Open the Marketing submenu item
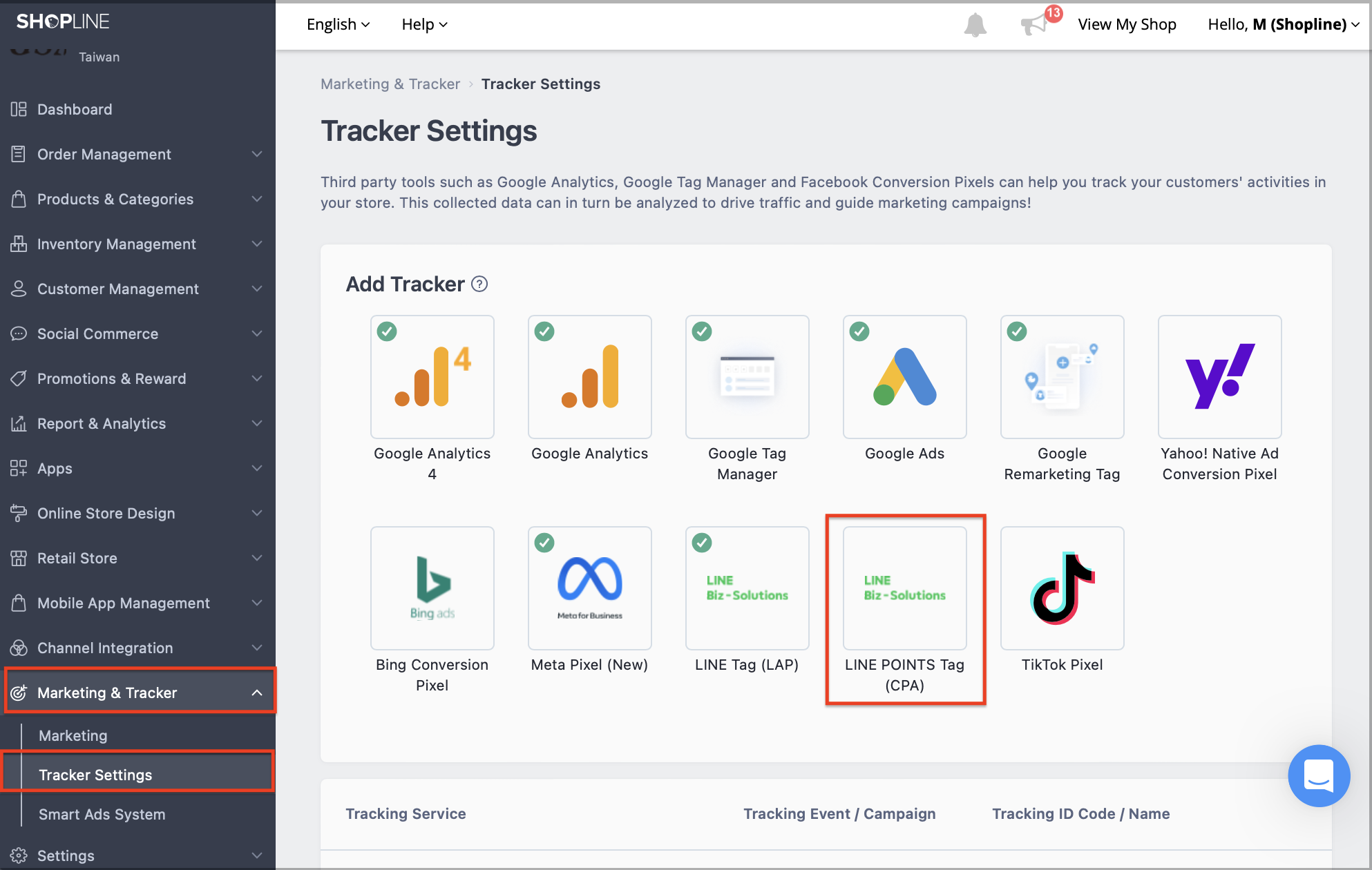Image resolution: width=1372 pixels, height=870 pixels. click(73, 735)
